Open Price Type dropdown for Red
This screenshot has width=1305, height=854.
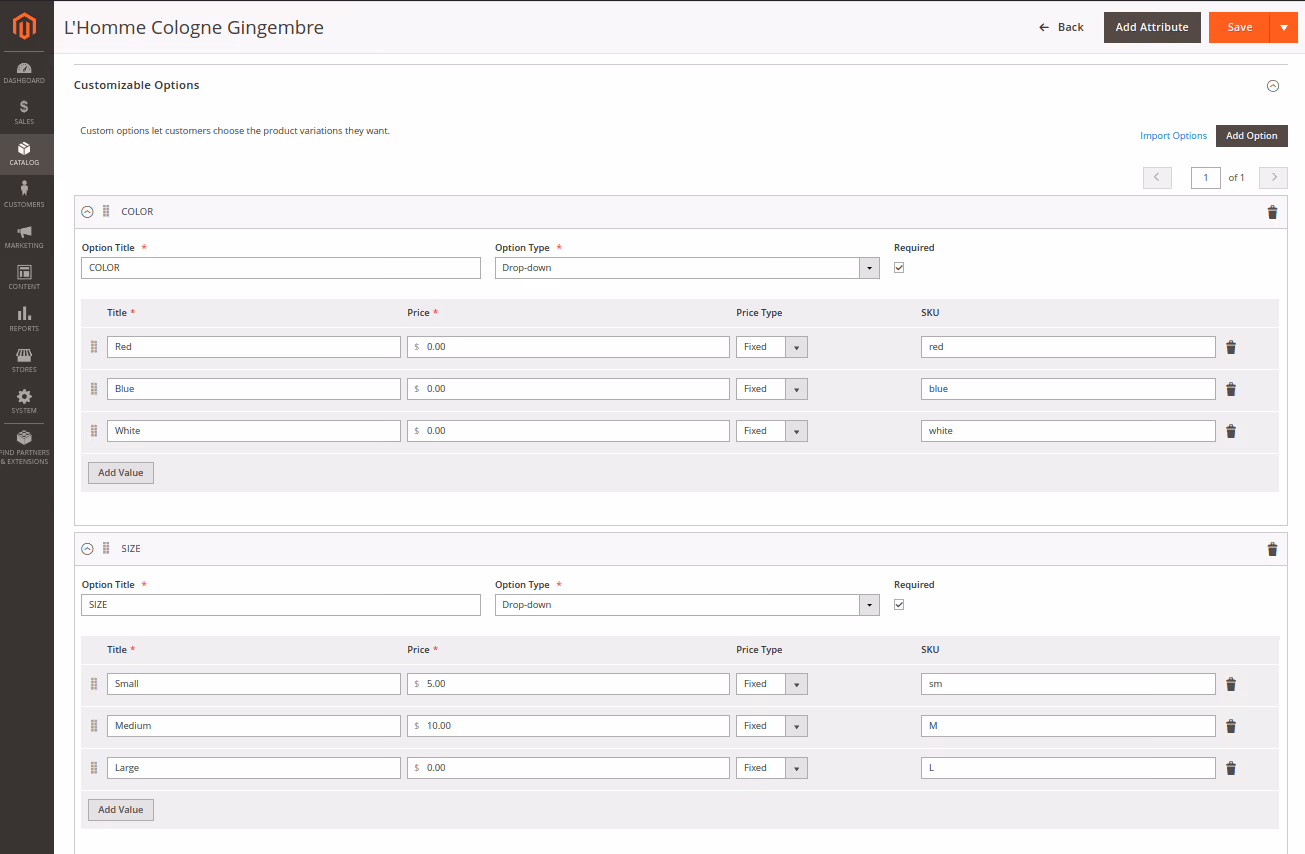(772, 347)
